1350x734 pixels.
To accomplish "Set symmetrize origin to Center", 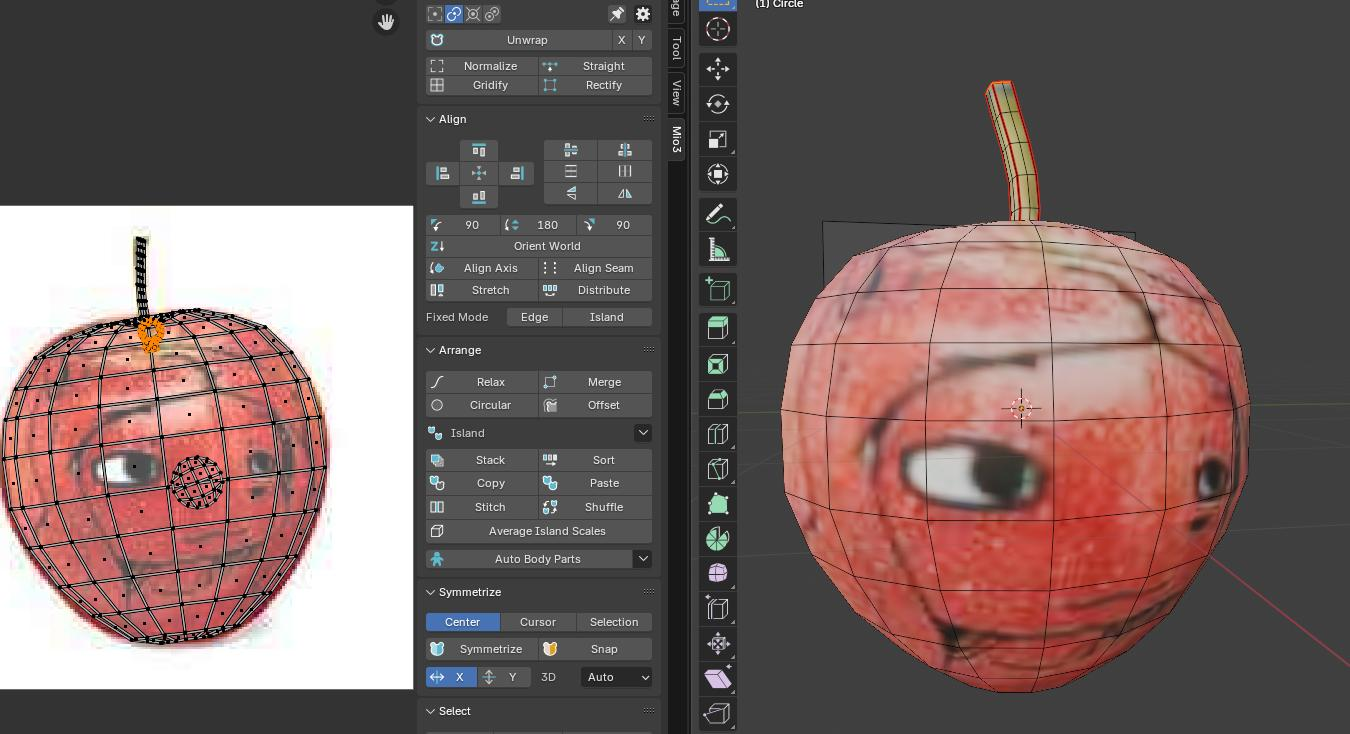I will point(463,622).
